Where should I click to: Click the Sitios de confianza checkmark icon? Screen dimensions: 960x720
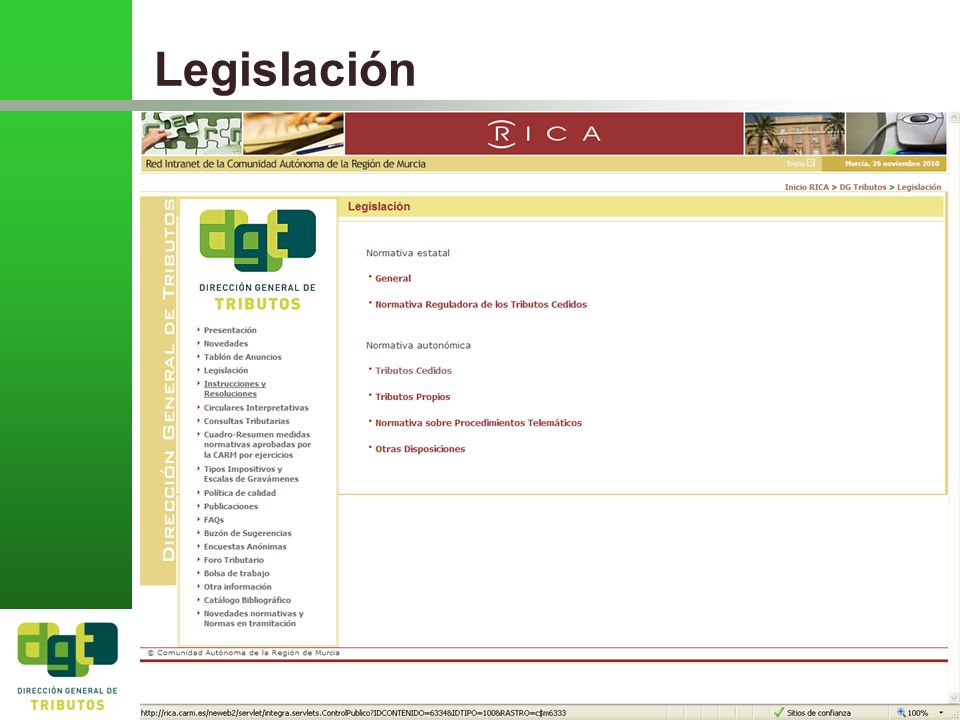click(779, 713)
